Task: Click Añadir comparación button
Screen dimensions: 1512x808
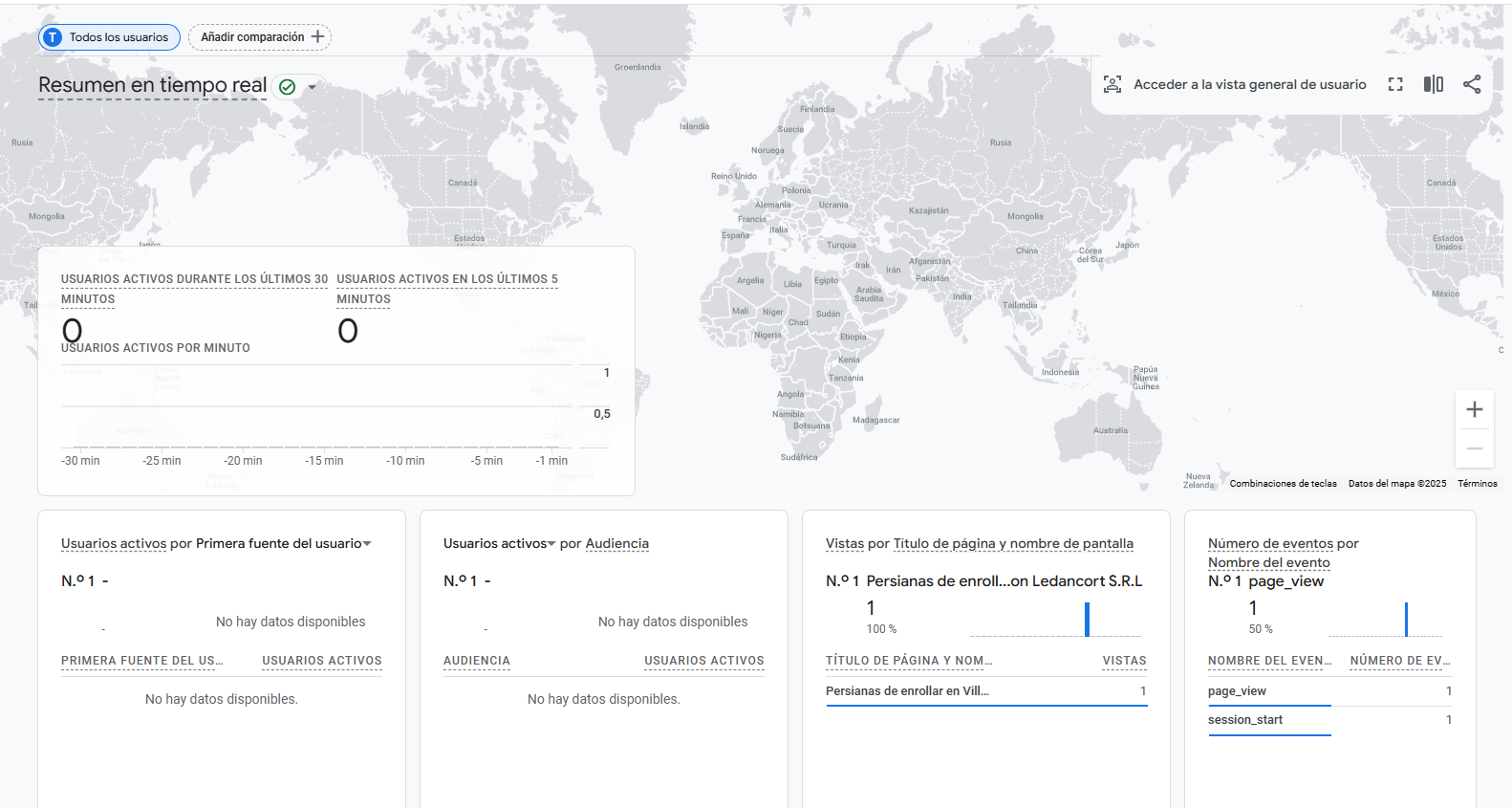Action: [x=260, y=37]
